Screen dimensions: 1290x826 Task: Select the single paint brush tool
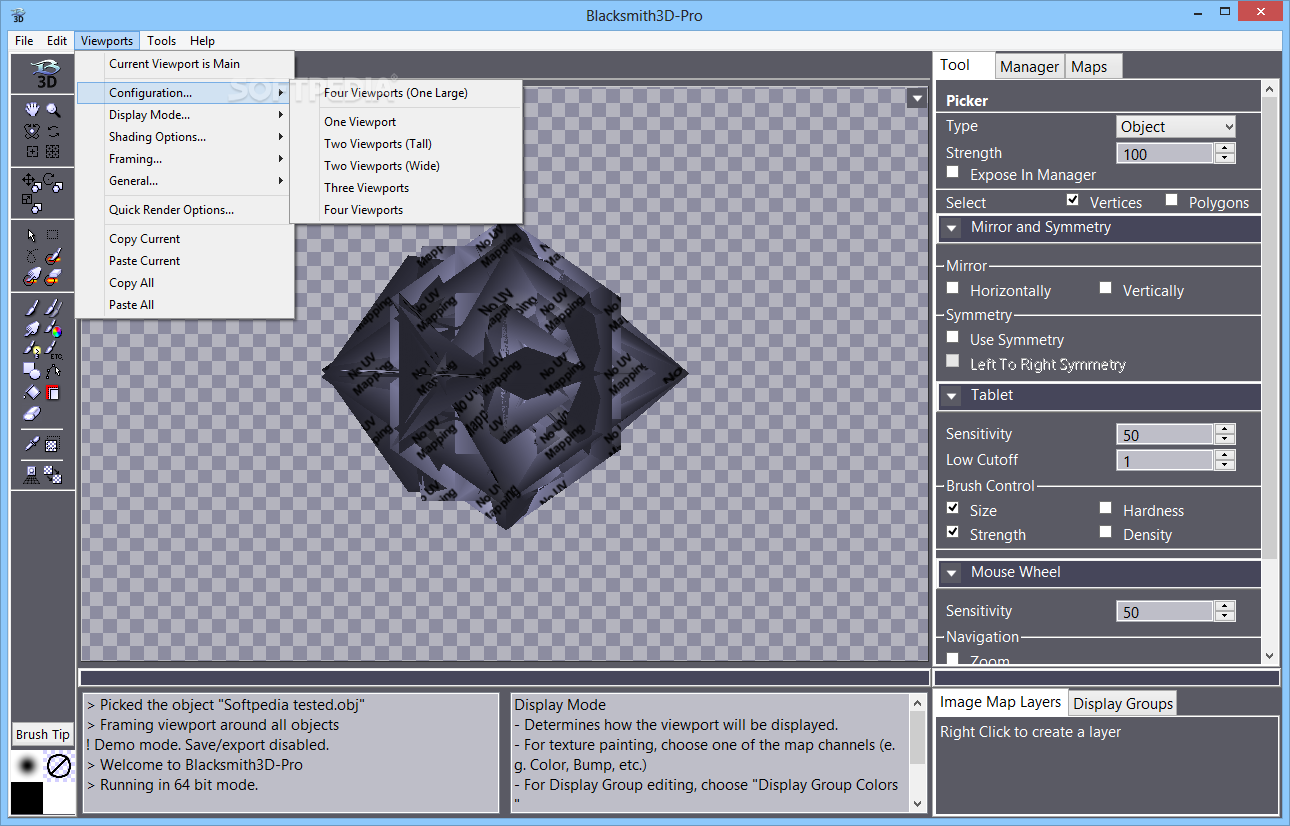[x=30, y=307]
